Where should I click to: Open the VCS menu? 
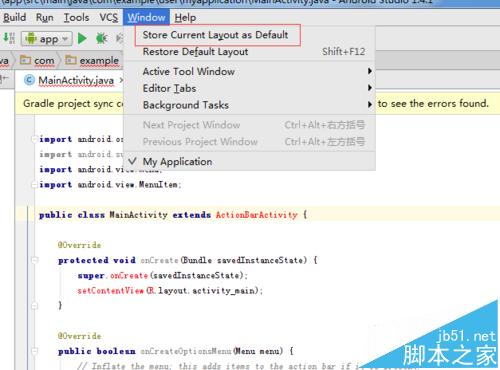point(109,17)
